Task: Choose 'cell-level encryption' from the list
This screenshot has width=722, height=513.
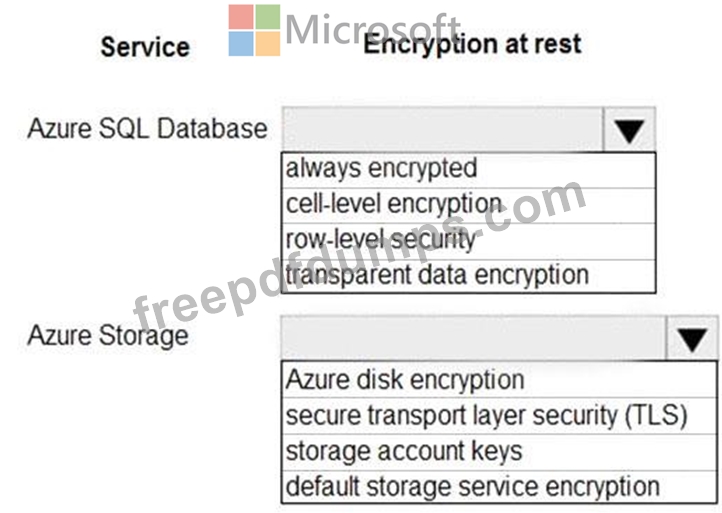Action: 468,205
